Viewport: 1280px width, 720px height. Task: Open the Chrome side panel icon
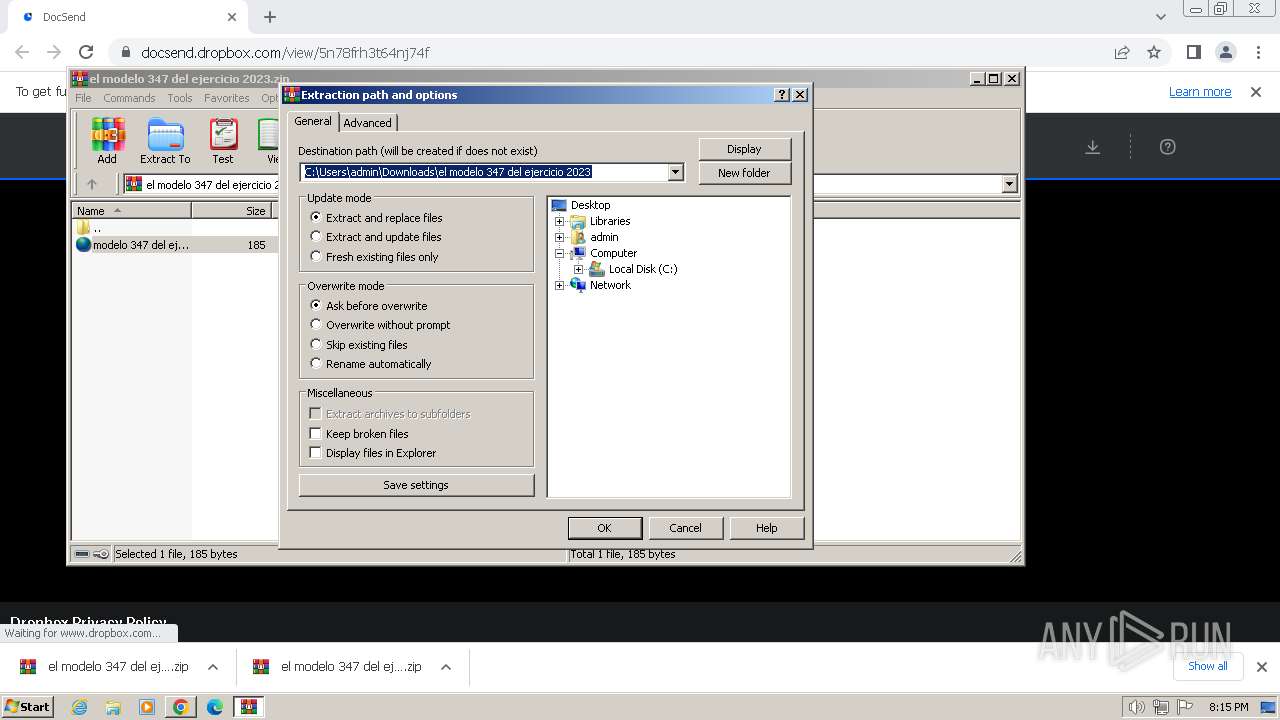click(1193, 52)
